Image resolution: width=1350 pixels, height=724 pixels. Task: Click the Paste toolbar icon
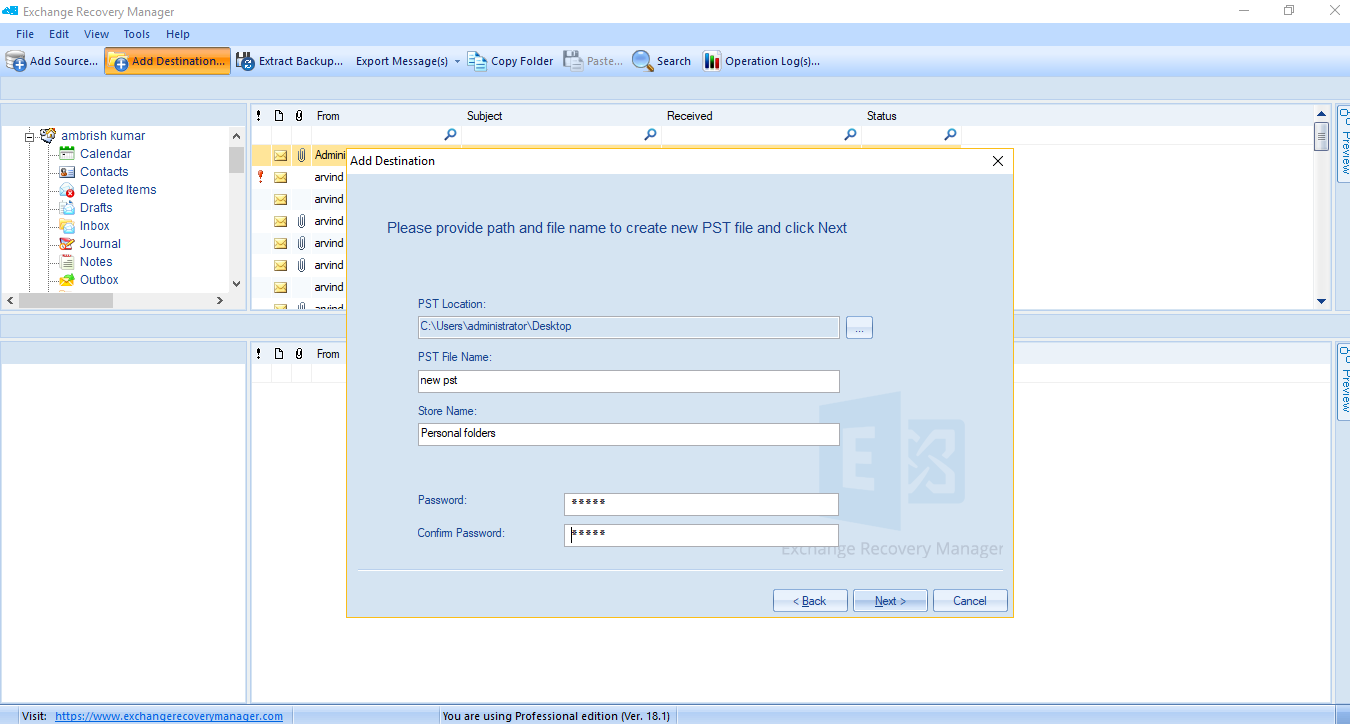click(573, 61)
